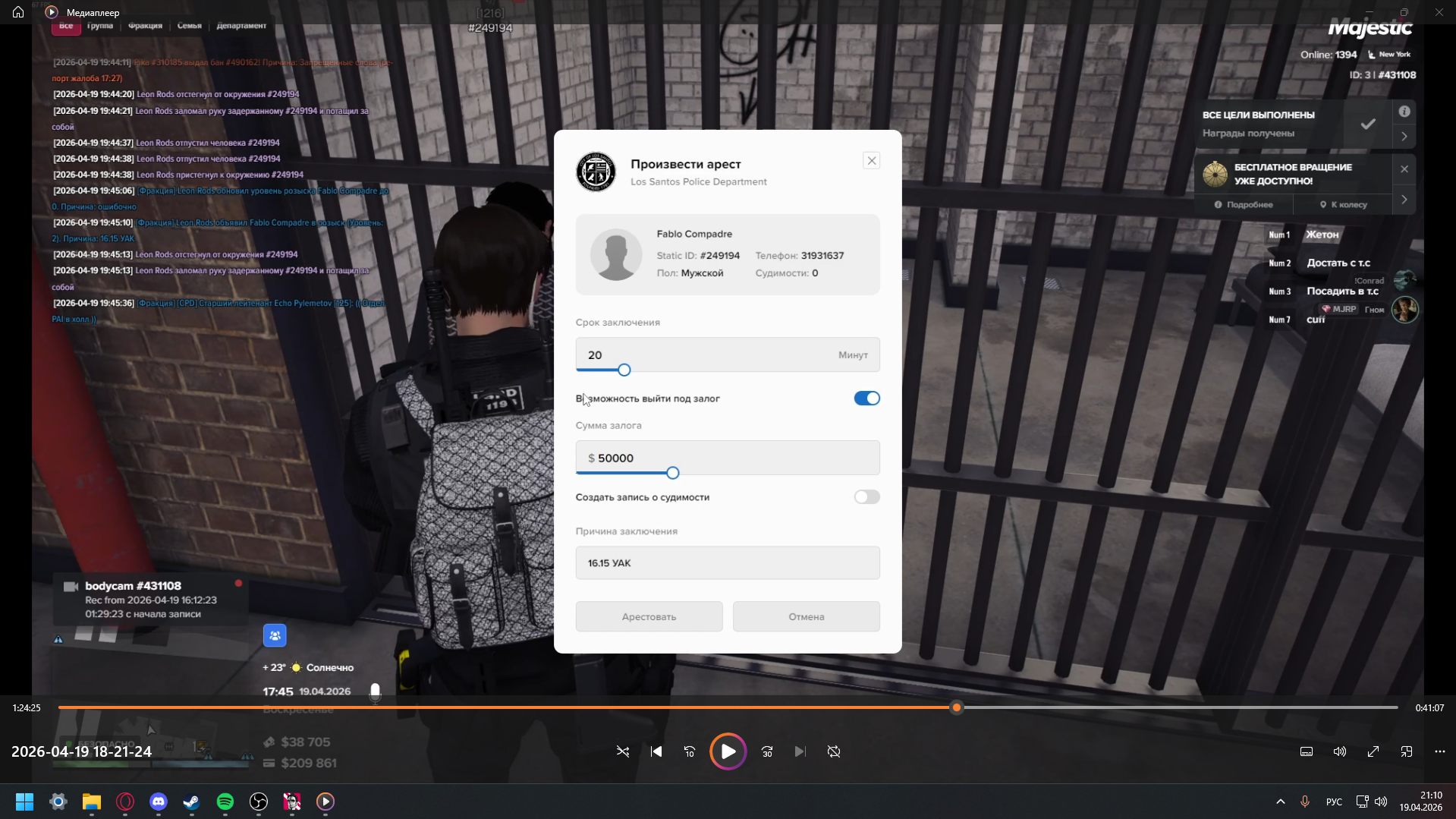Open the subtitles and captions menu
This screenshot has width=1456, height=819.
coord(1307,751)
